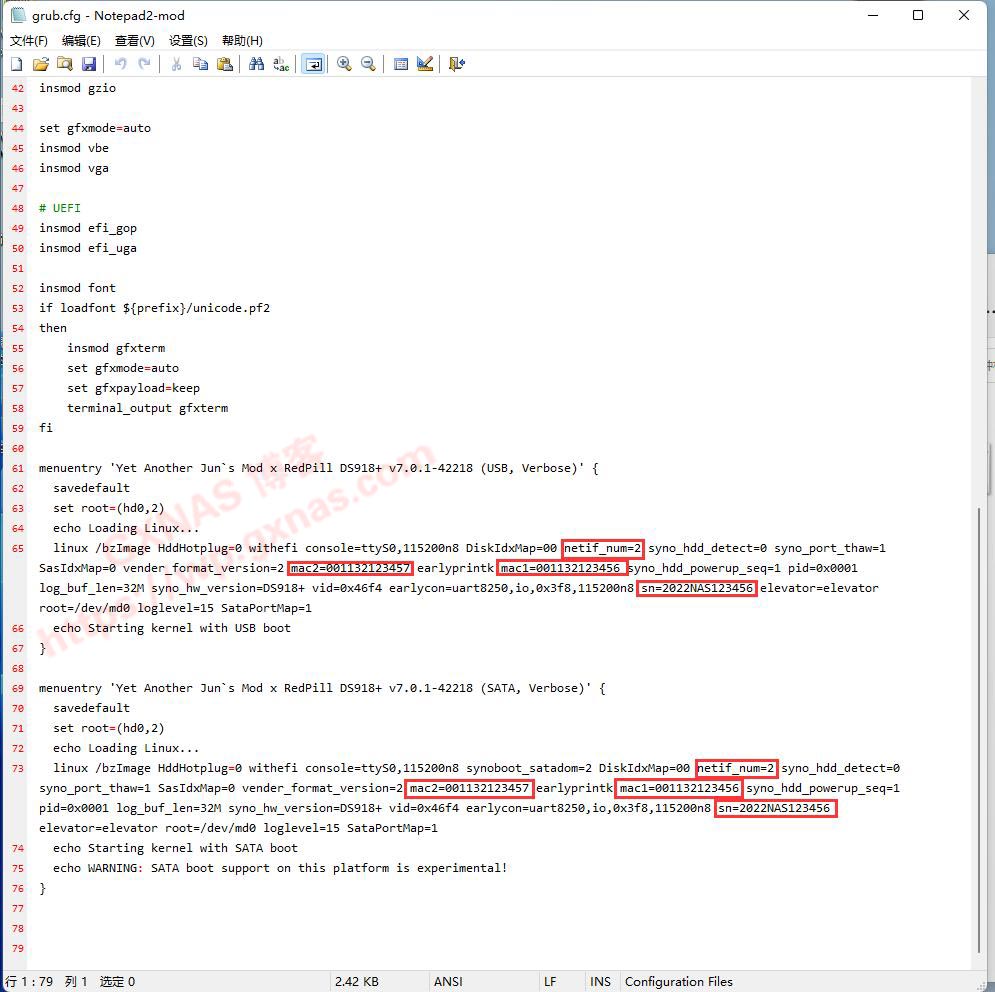Click ANSI encoding in status bar

pos(448,982)
